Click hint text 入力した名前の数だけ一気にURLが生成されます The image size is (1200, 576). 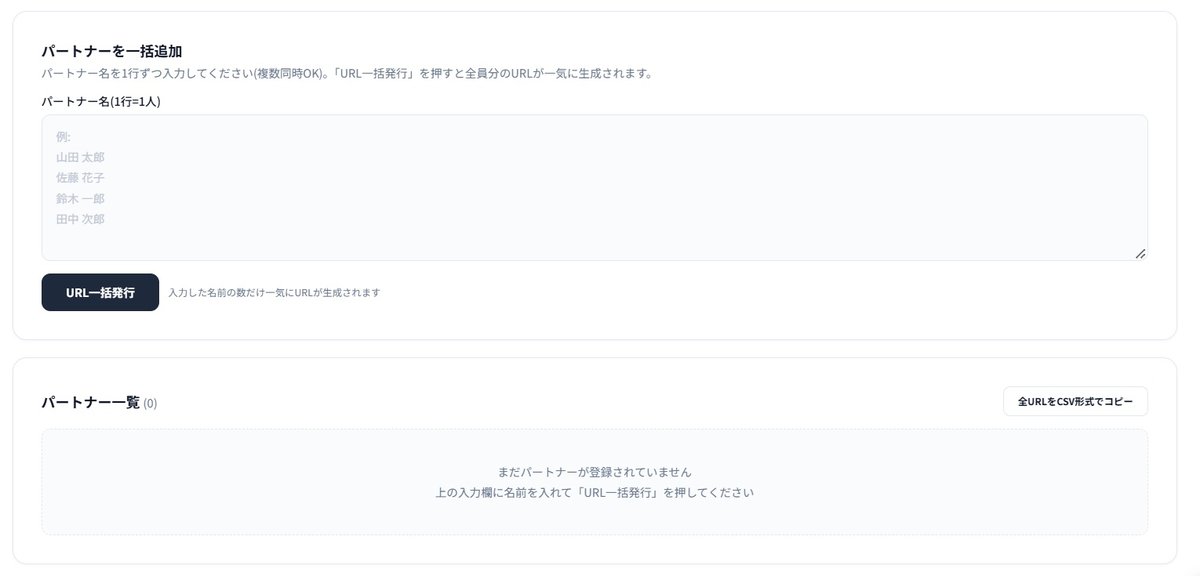point(274,293)
